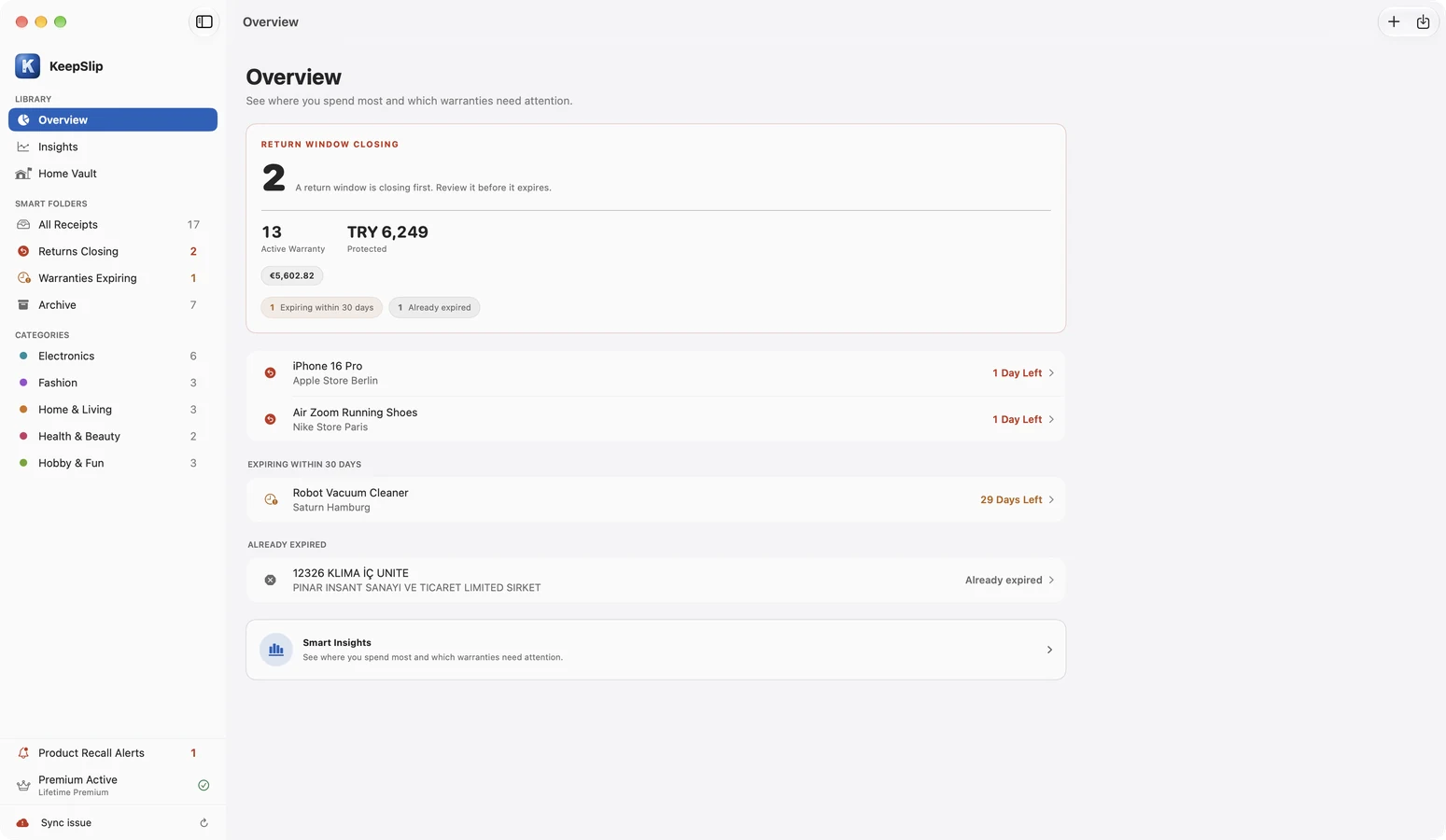Screen dimensions: 1446x840
Task: Click the "TRY 6,249" protected amount
Action: coord(387,232)
